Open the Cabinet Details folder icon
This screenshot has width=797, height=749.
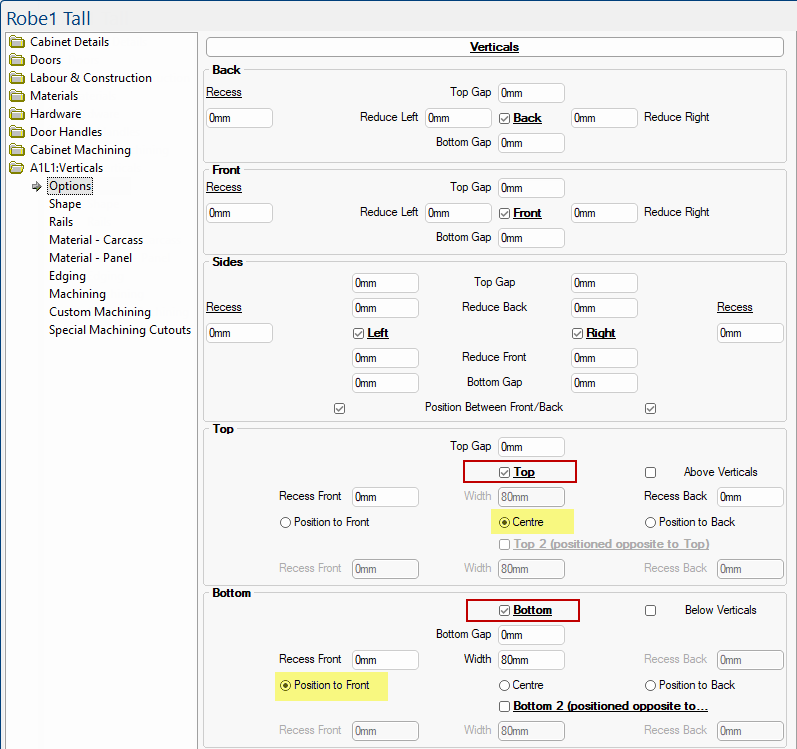click(x=17, y=42)
